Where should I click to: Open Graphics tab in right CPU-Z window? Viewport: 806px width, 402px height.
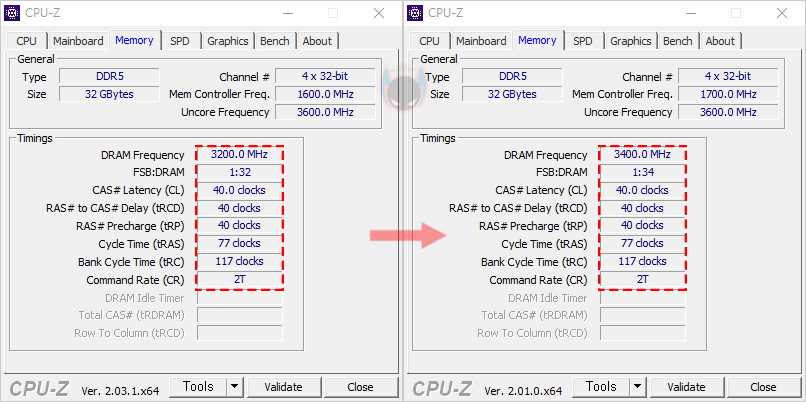(631, 41)
